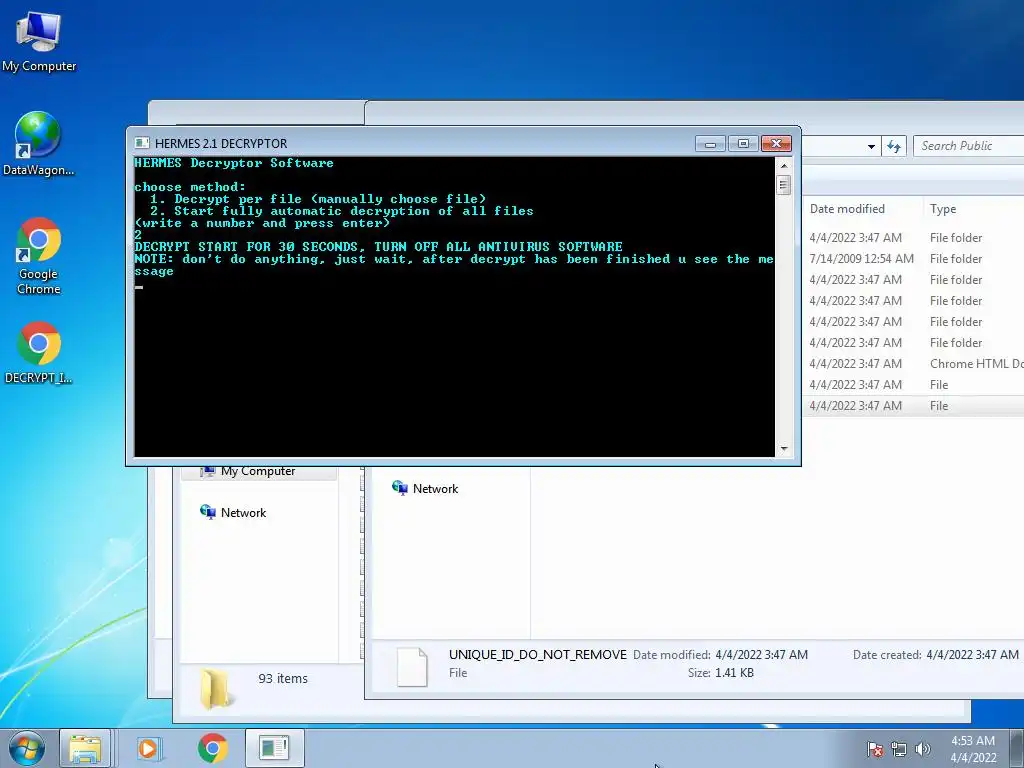Maximize the HERMES 2.1 DECRYPTOR window
1024x768 pixels.
[743, 143]
